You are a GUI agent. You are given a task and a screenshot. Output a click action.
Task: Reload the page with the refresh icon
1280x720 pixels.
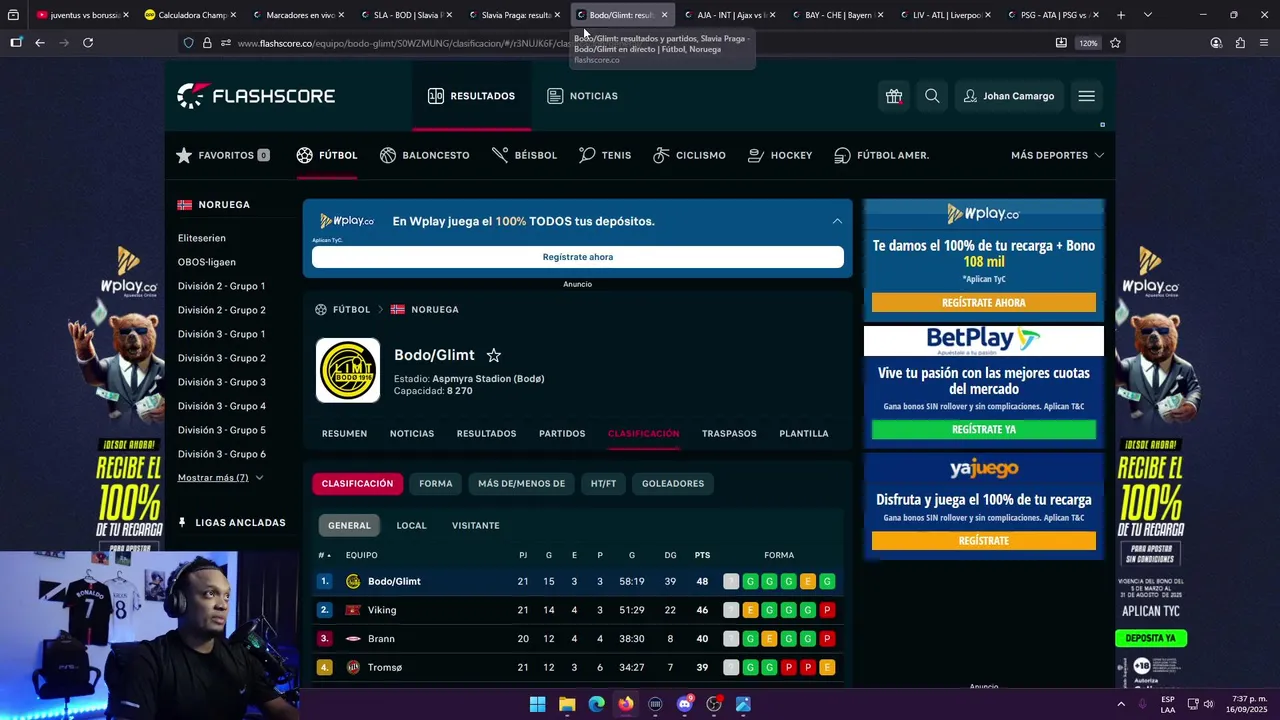pyautogui.click(x=88, y=43)
